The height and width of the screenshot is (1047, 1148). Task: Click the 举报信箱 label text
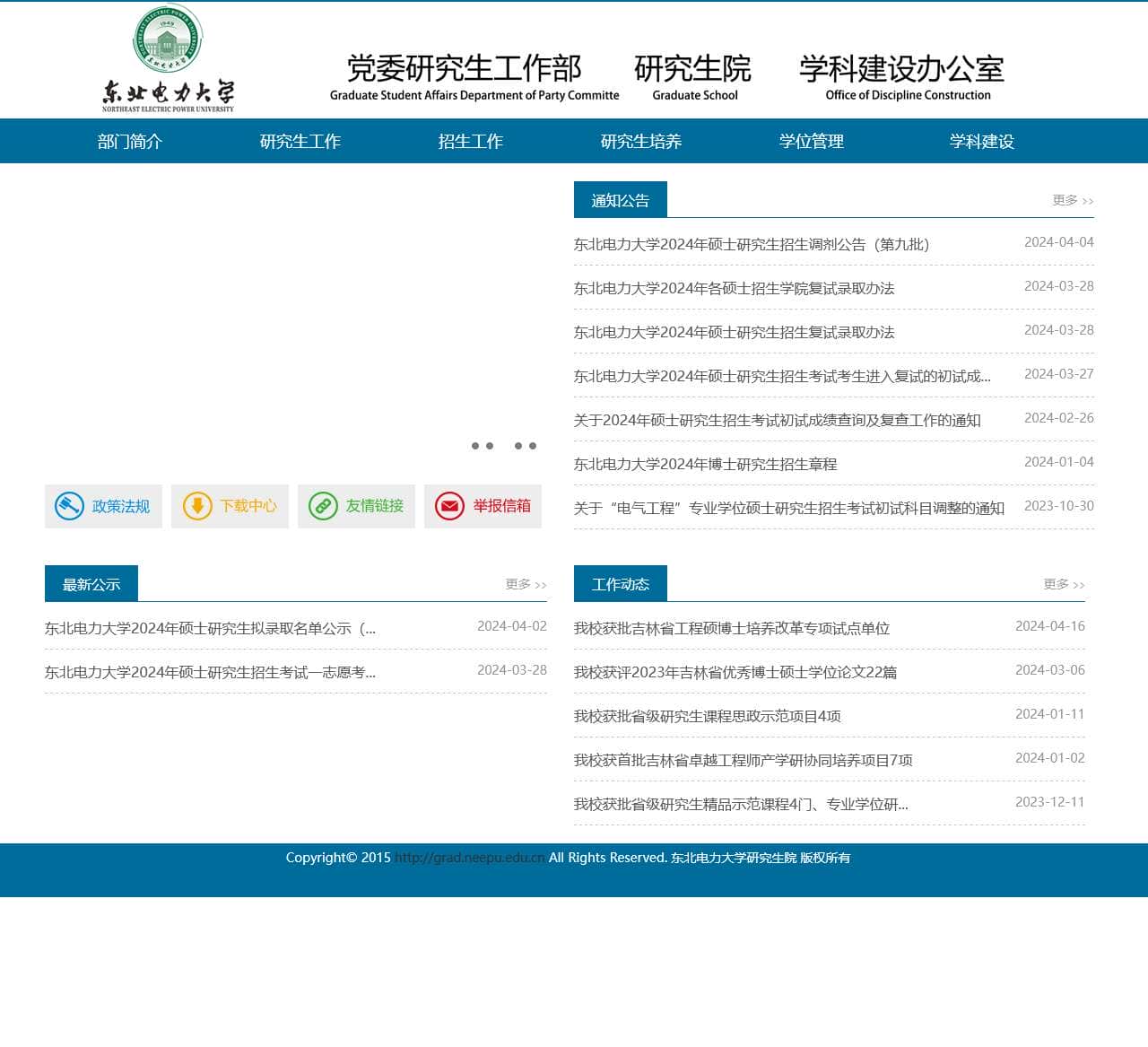click(x=502, y=506)
